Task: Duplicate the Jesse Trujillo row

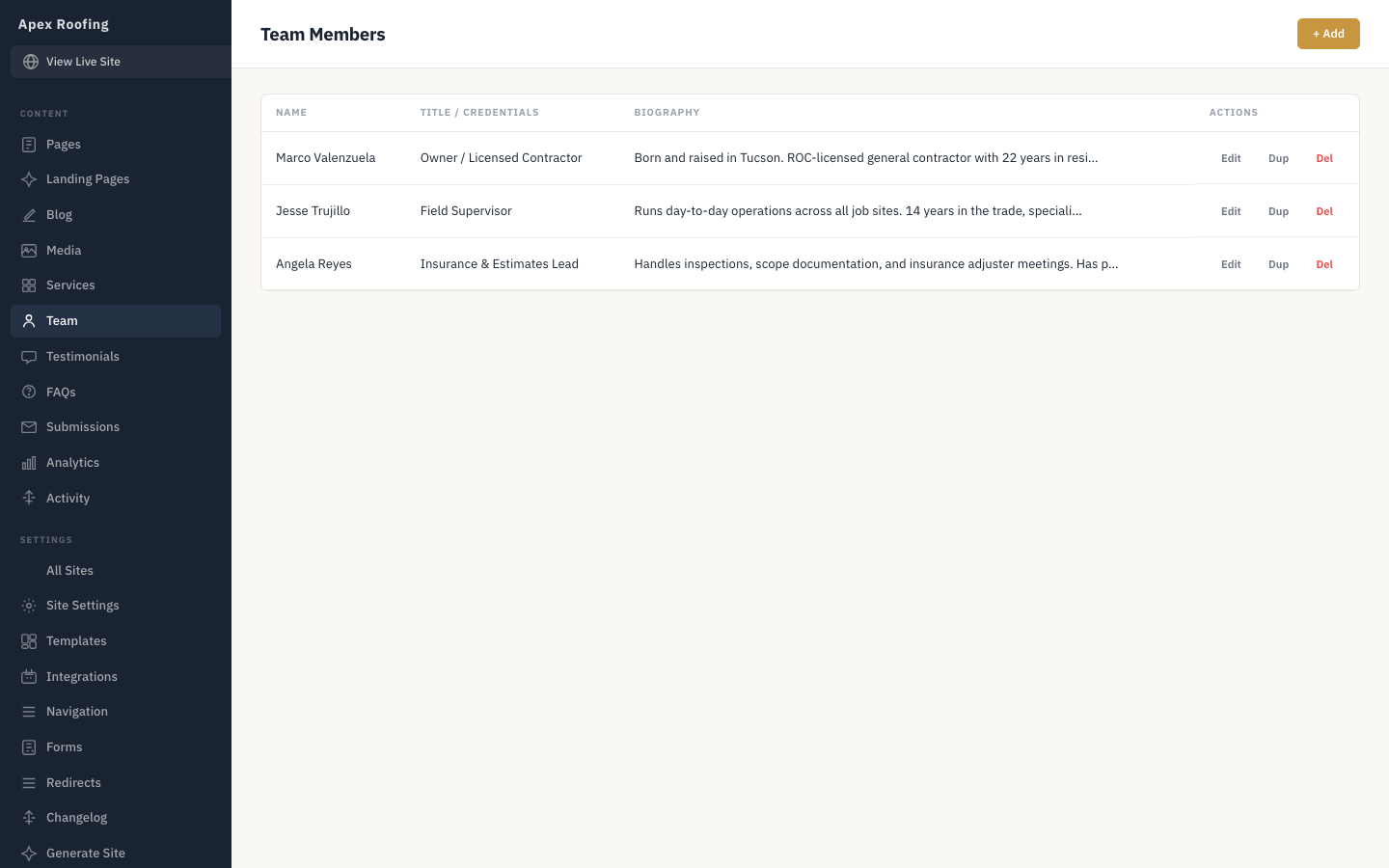Action: coord(1278,211)
